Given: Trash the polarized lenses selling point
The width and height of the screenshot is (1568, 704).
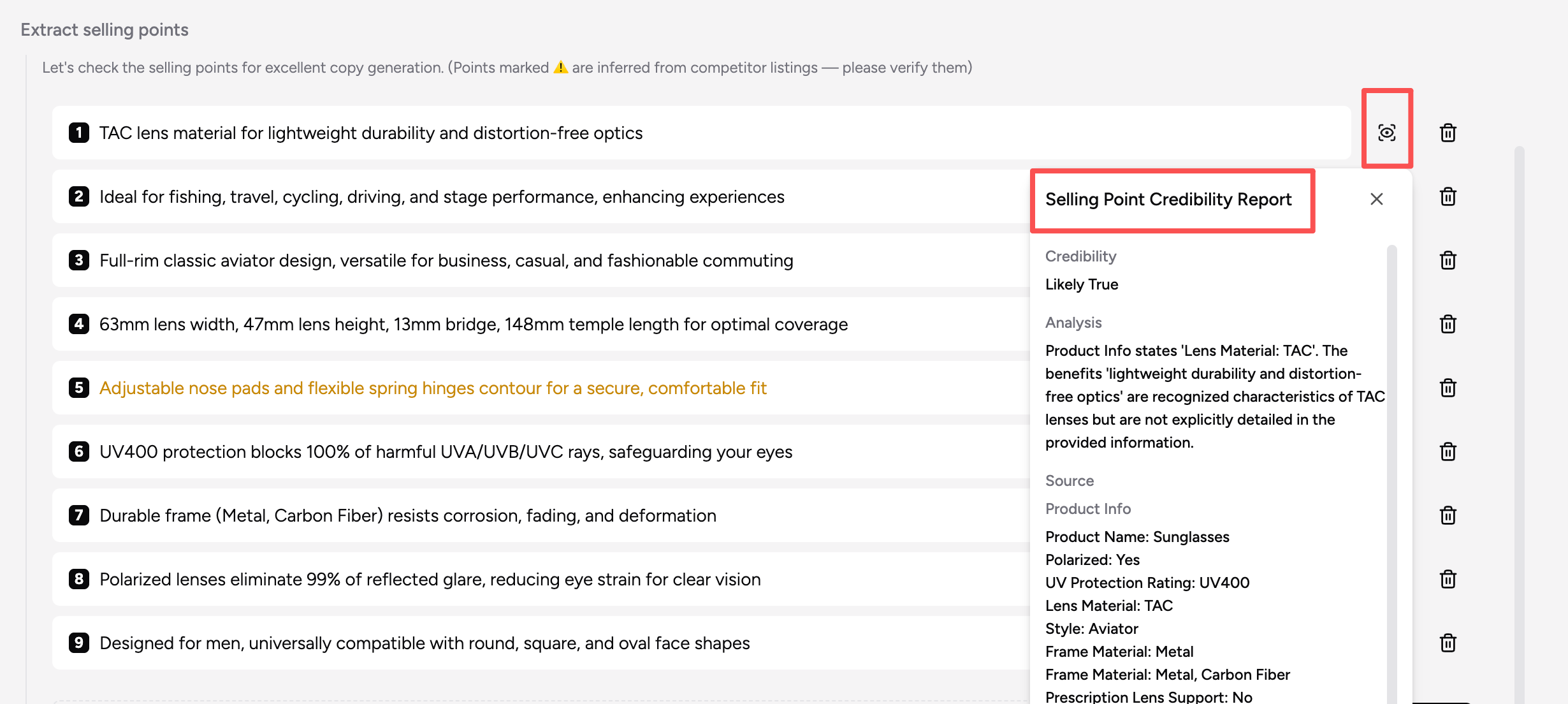Looking at the screenshot, I should point(1448,579).
